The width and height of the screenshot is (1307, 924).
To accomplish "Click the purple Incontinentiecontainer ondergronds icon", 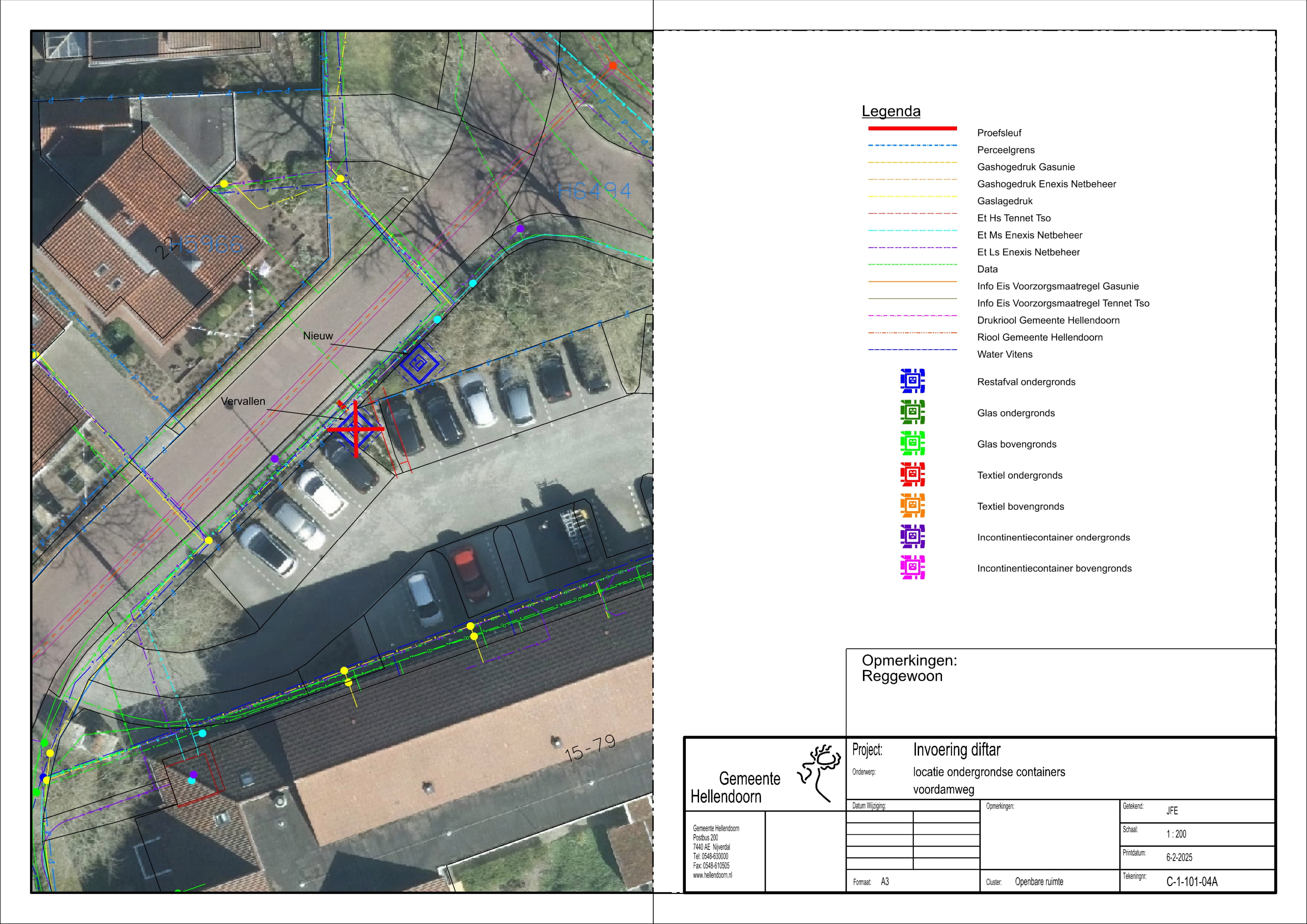I will point(913,536).
